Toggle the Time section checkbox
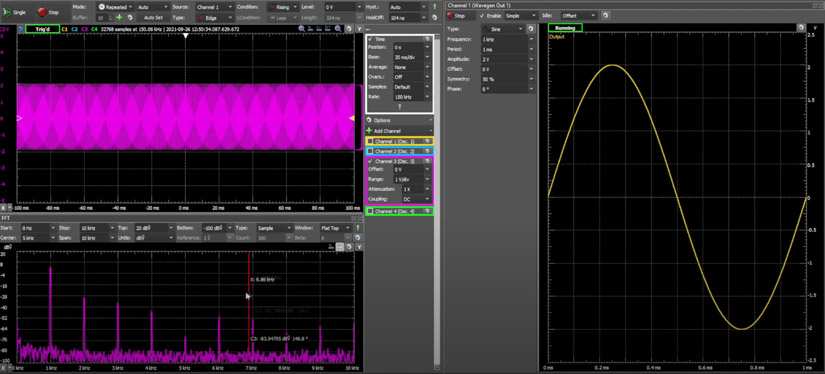The height and width of the screenshot is (374, 825). [x=371, y=39]
